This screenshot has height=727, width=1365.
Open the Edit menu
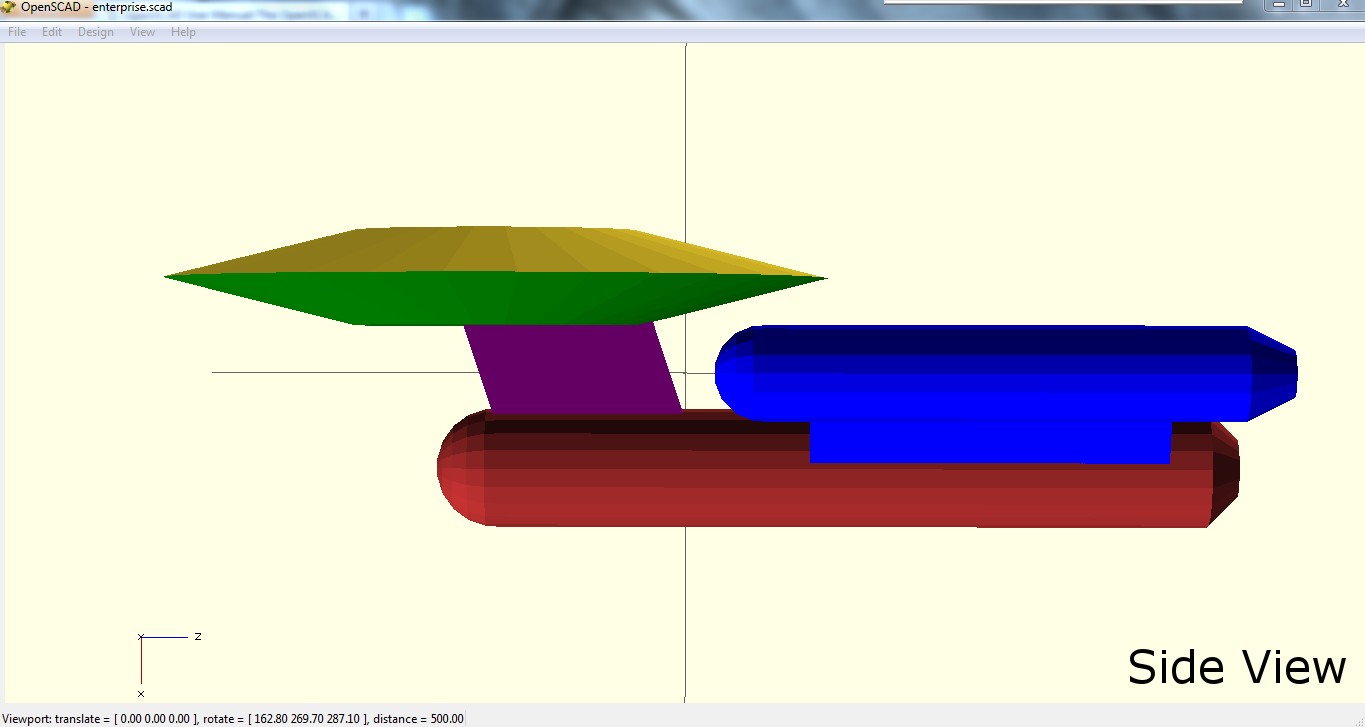tap(51, 31)
